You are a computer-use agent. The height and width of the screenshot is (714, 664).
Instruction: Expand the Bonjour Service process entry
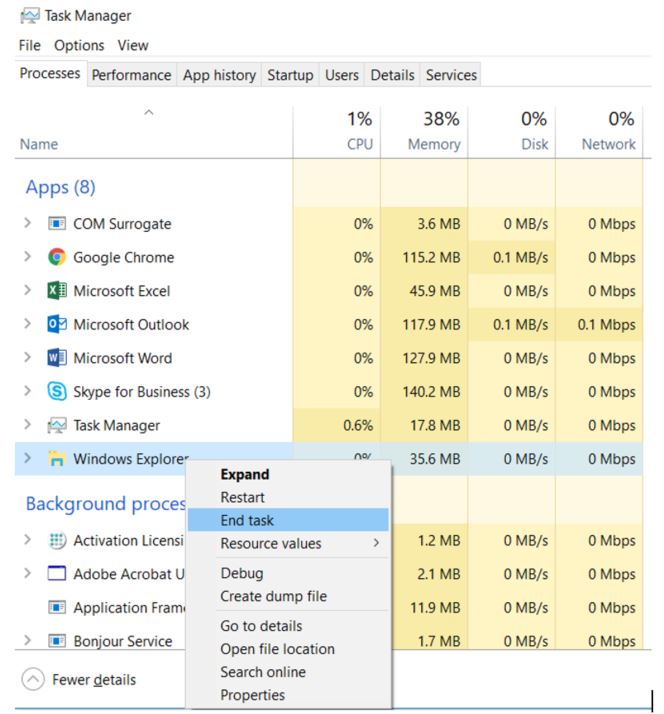tap(28, 641)
